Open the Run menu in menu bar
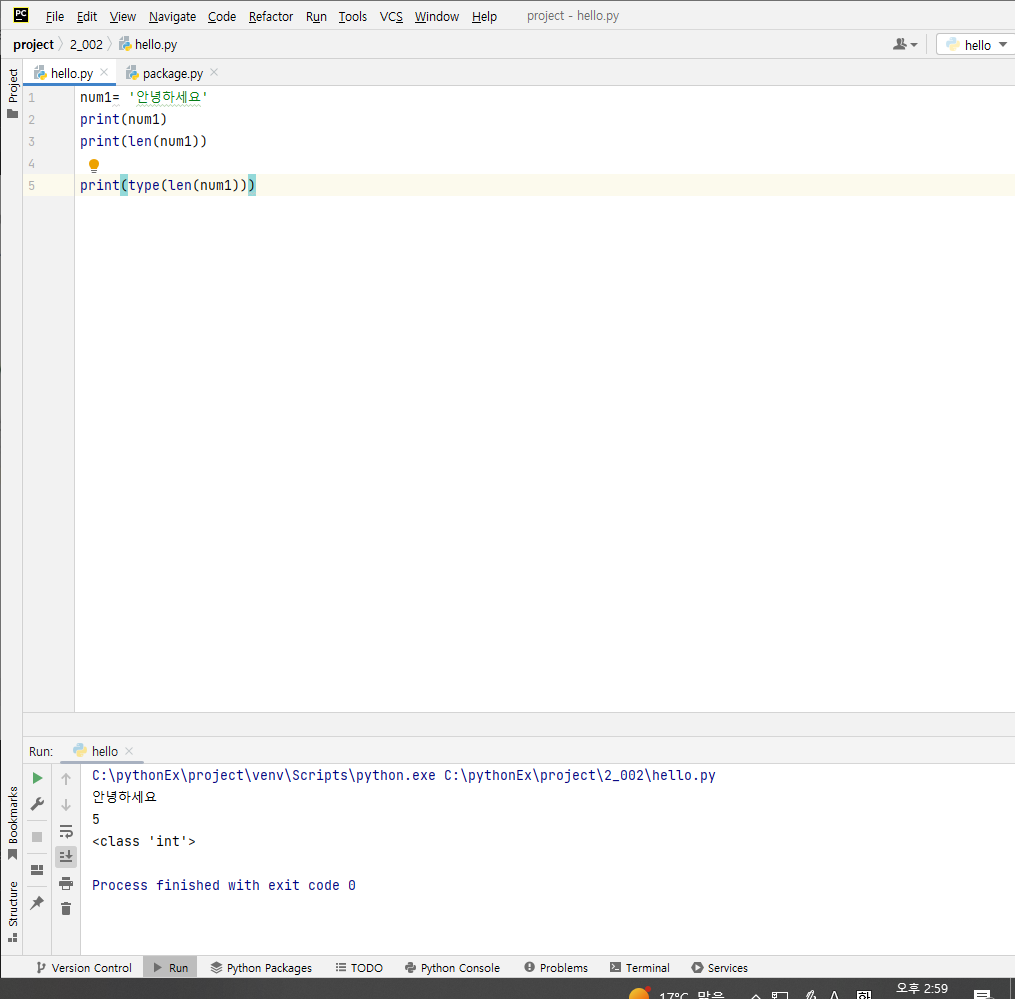 (x=316, y=16)
